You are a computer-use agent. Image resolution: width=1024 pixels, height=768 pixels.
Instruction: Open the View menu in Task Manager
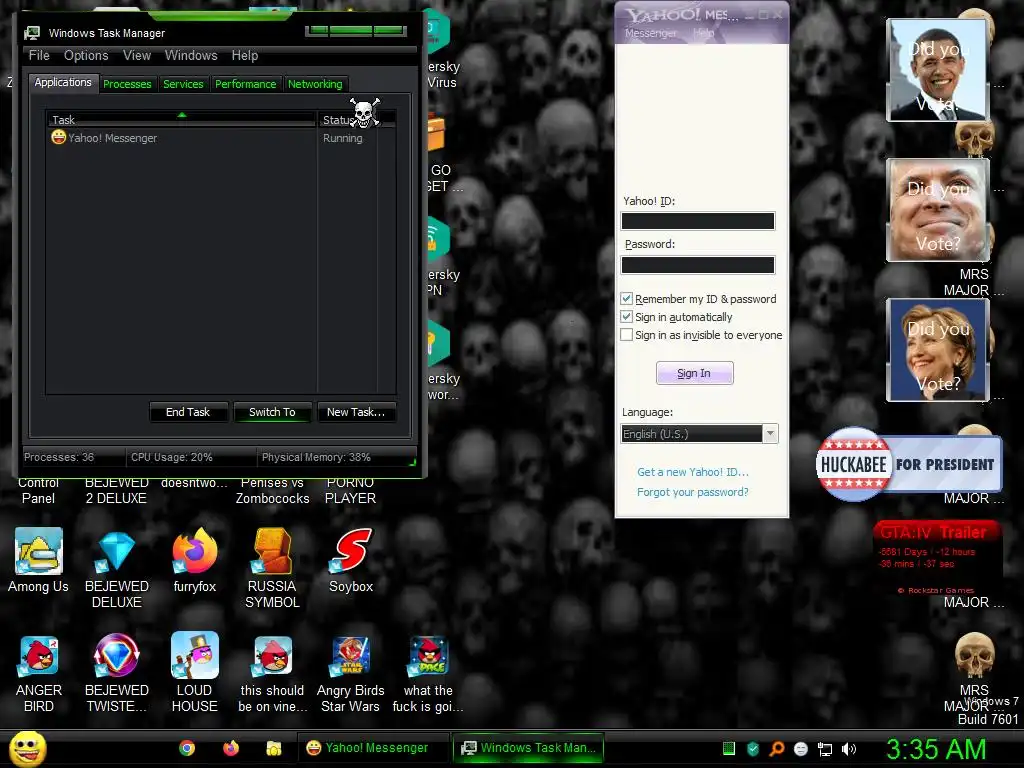(x=137, y=56)
